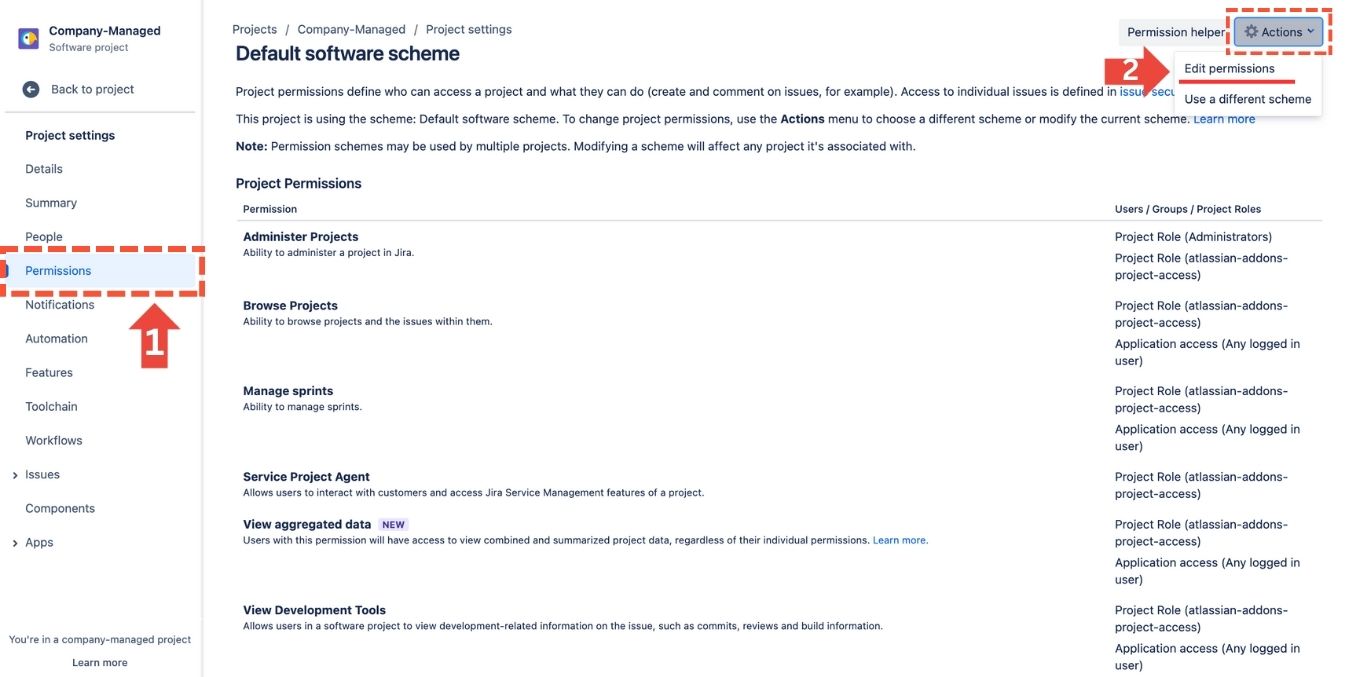Go to Notifications settings
Viewport: 1356px width, 677px height.
pos(60,305)
